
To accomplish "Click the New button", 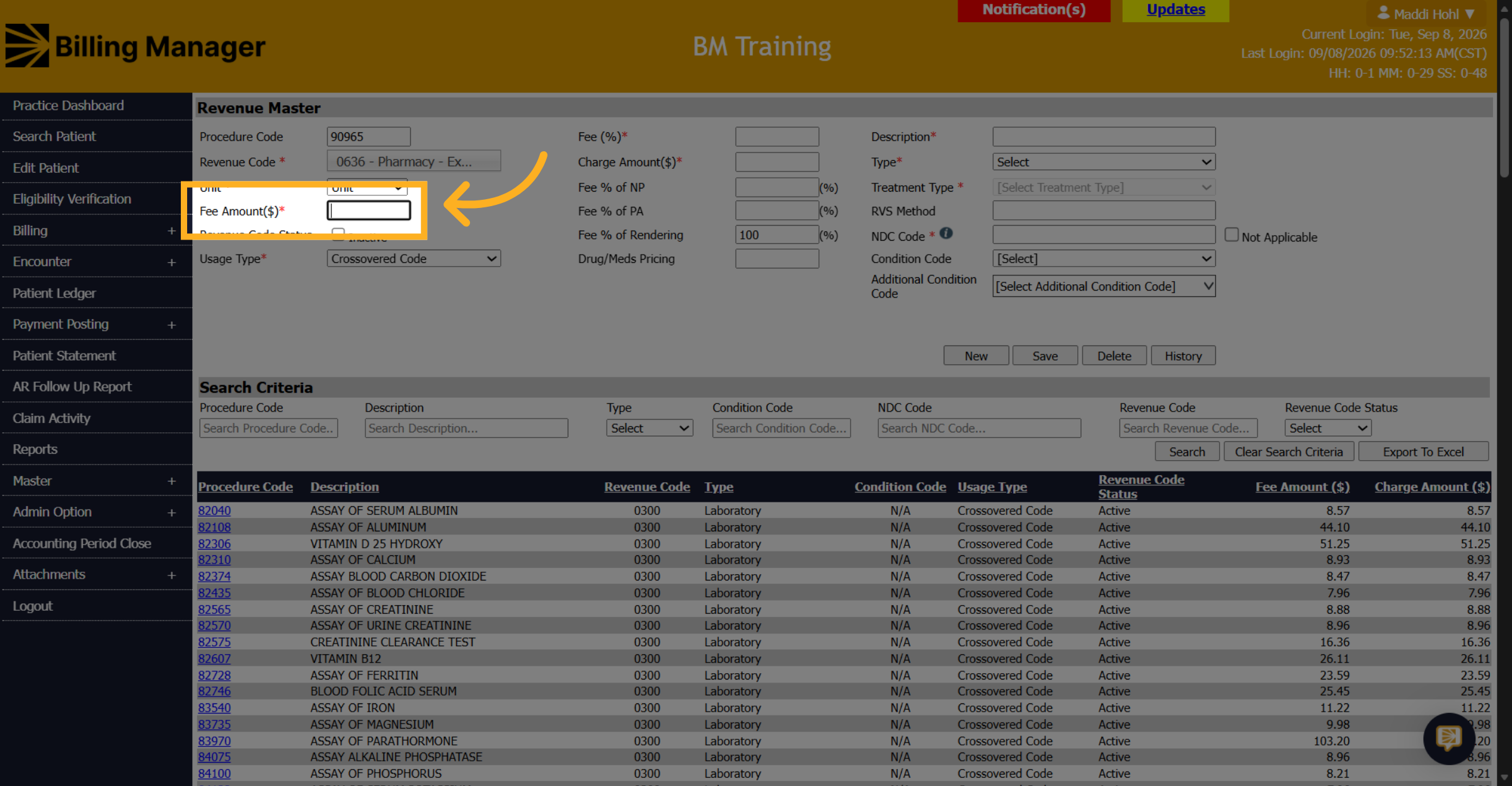I will pyautogui.click(x=976, y=356).
